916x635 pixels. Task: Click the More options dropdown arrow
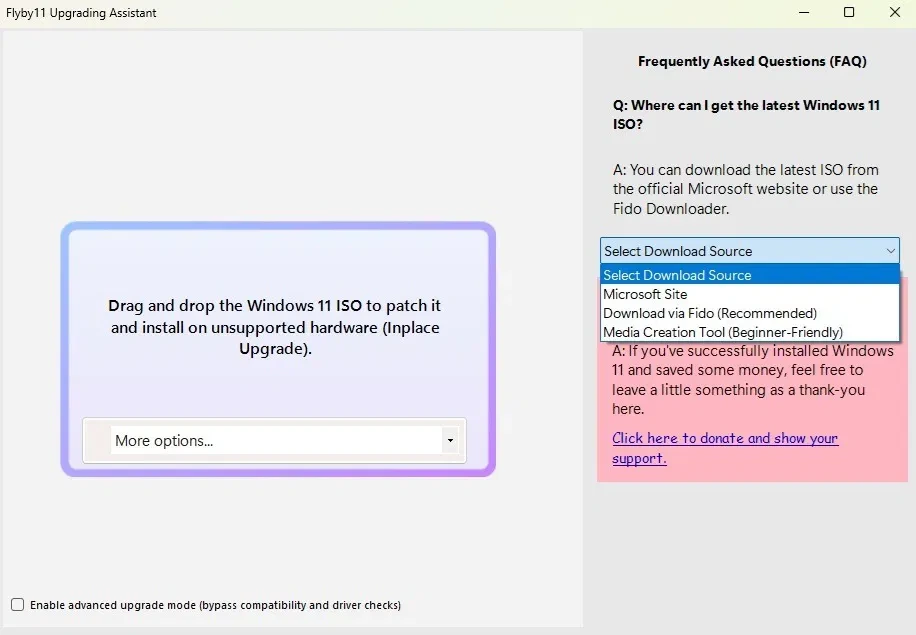(x=450, y=440)
